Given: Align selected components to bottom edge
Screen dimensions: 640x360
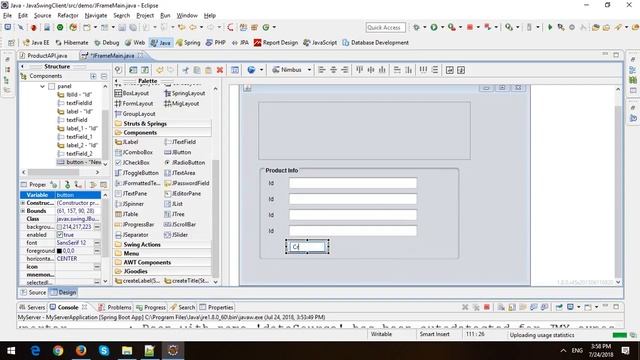Looking at the screenshot, I should [x=382, y=70].
